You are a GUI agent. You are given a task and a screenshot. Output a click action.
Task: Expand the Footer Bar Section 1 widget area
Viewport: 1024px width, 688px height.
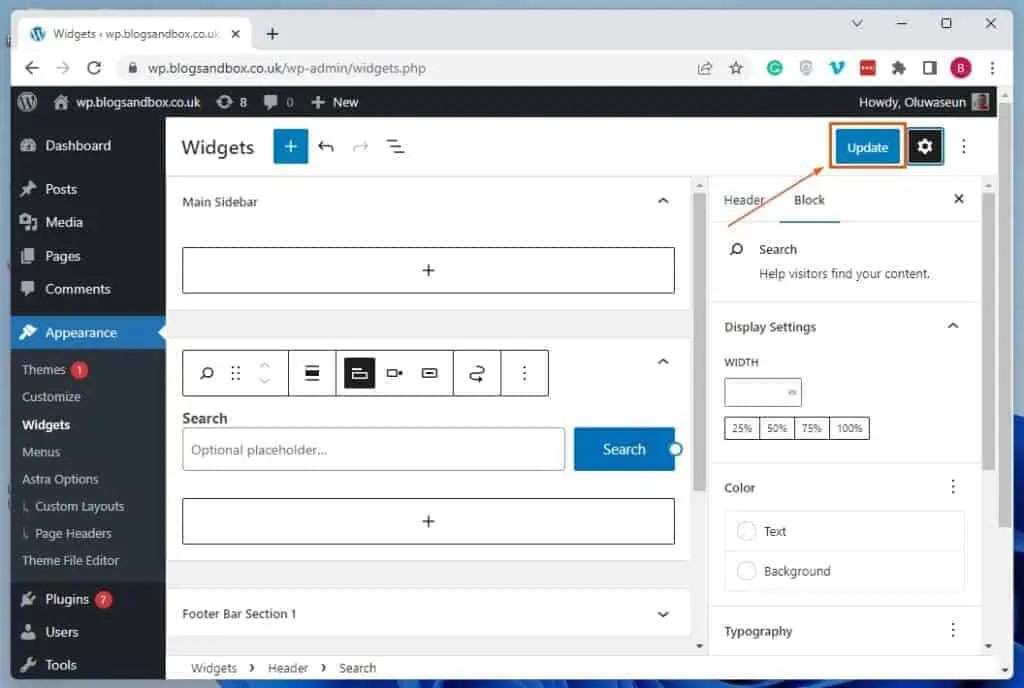[x=663, y=613]
